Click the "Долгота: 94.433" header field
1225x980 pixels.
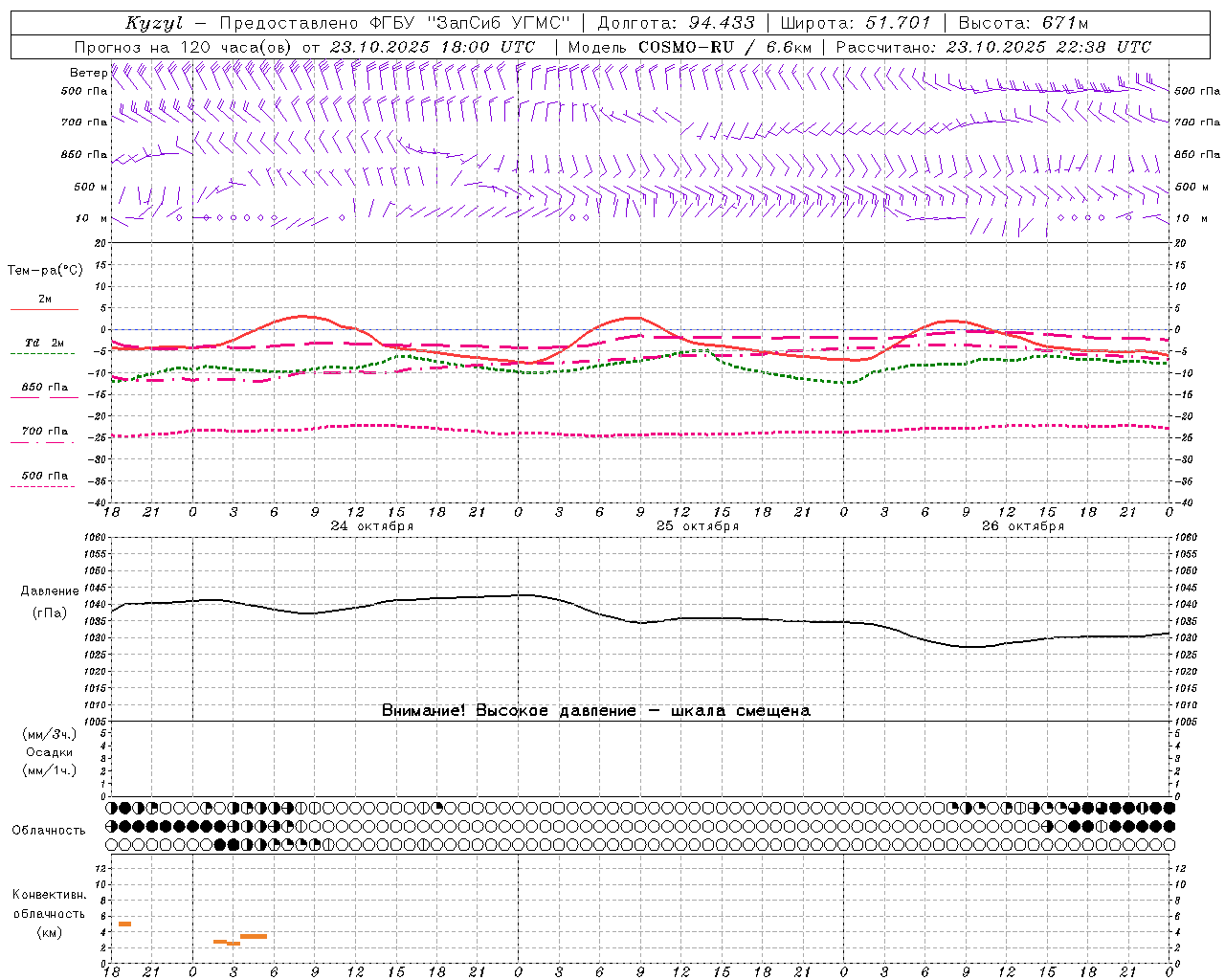pyautogui.click(x=676, y=23)
